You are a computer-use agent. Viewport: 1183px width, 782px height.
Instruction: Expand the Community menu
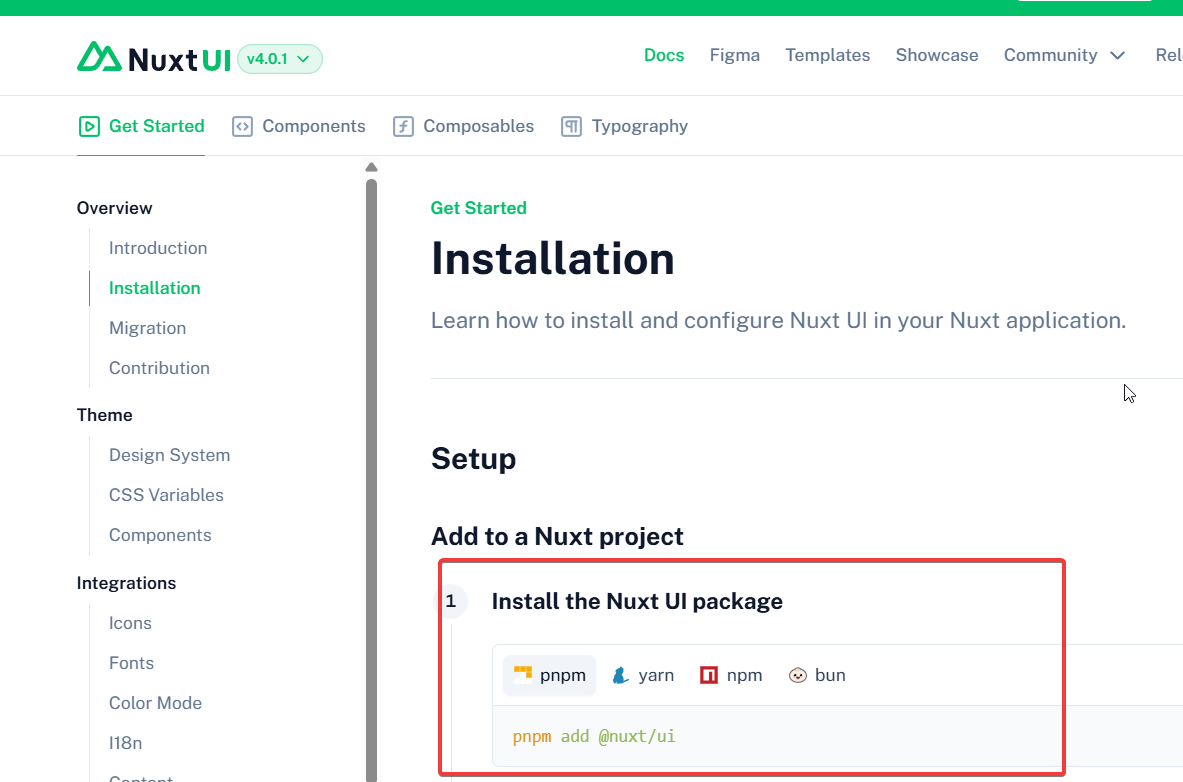[1063, 55]
